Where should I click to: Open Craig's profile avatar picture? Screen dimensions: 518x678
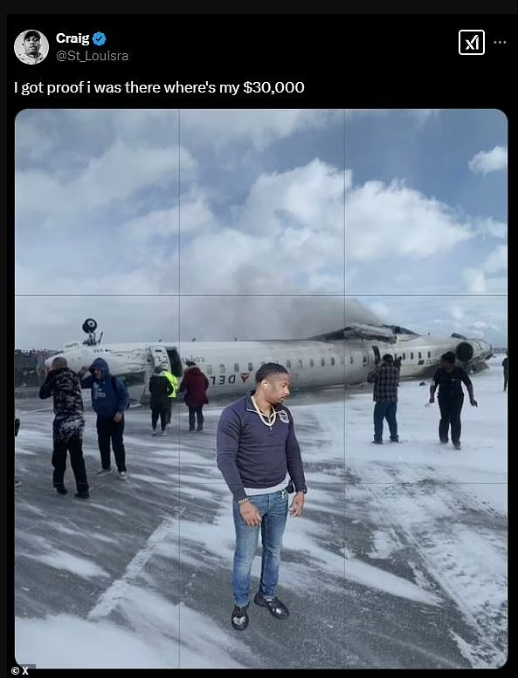(x=31, y=47)
